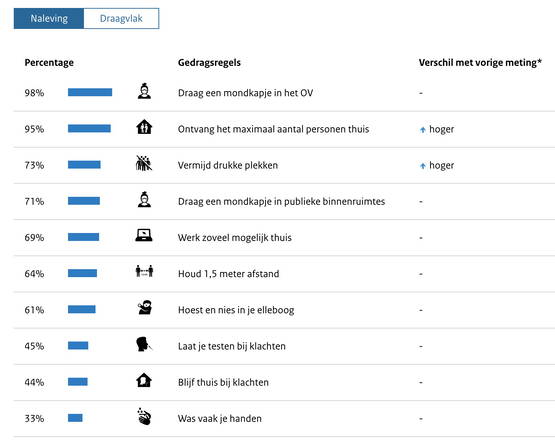The width and height of the screenshot is (555, 445).
Task: Click the 98% blue percentage bar
Action: (x=90, y=92)
